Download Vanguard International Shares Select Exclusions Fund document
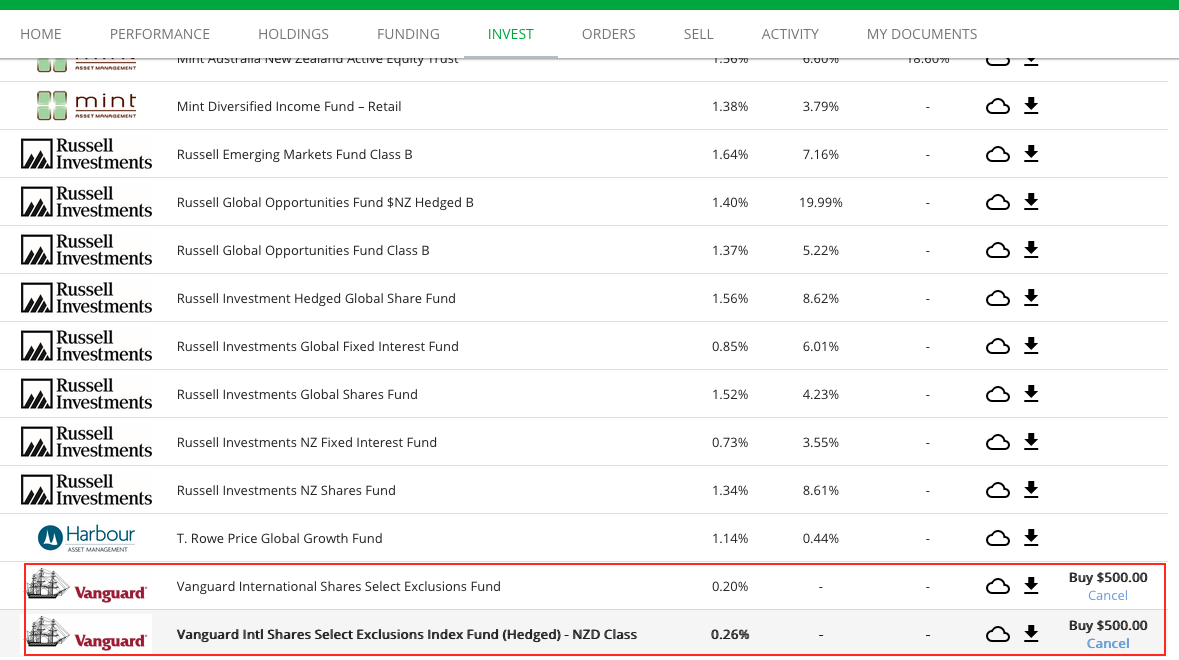 (x=1031, y=586)
